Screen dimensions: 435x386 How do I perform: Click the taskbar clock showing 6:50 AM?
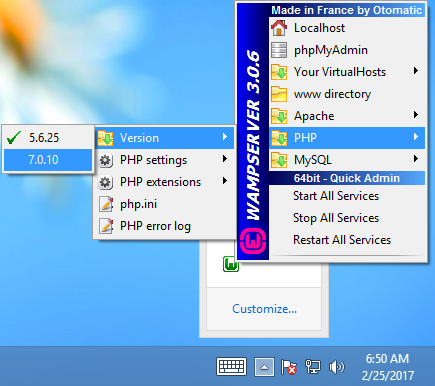387,359
